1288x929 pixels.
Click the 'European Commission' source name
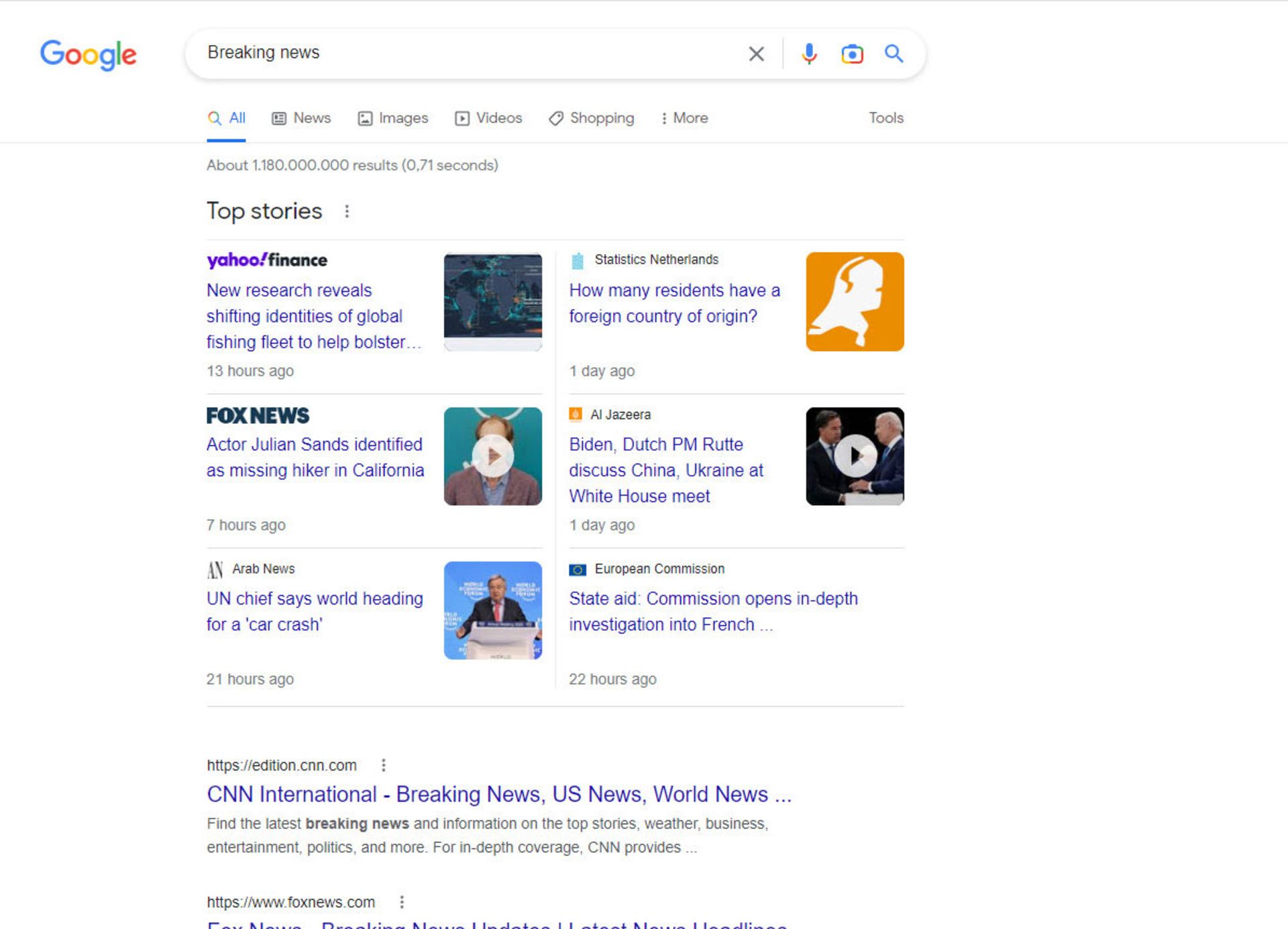(x=659, y=569)
